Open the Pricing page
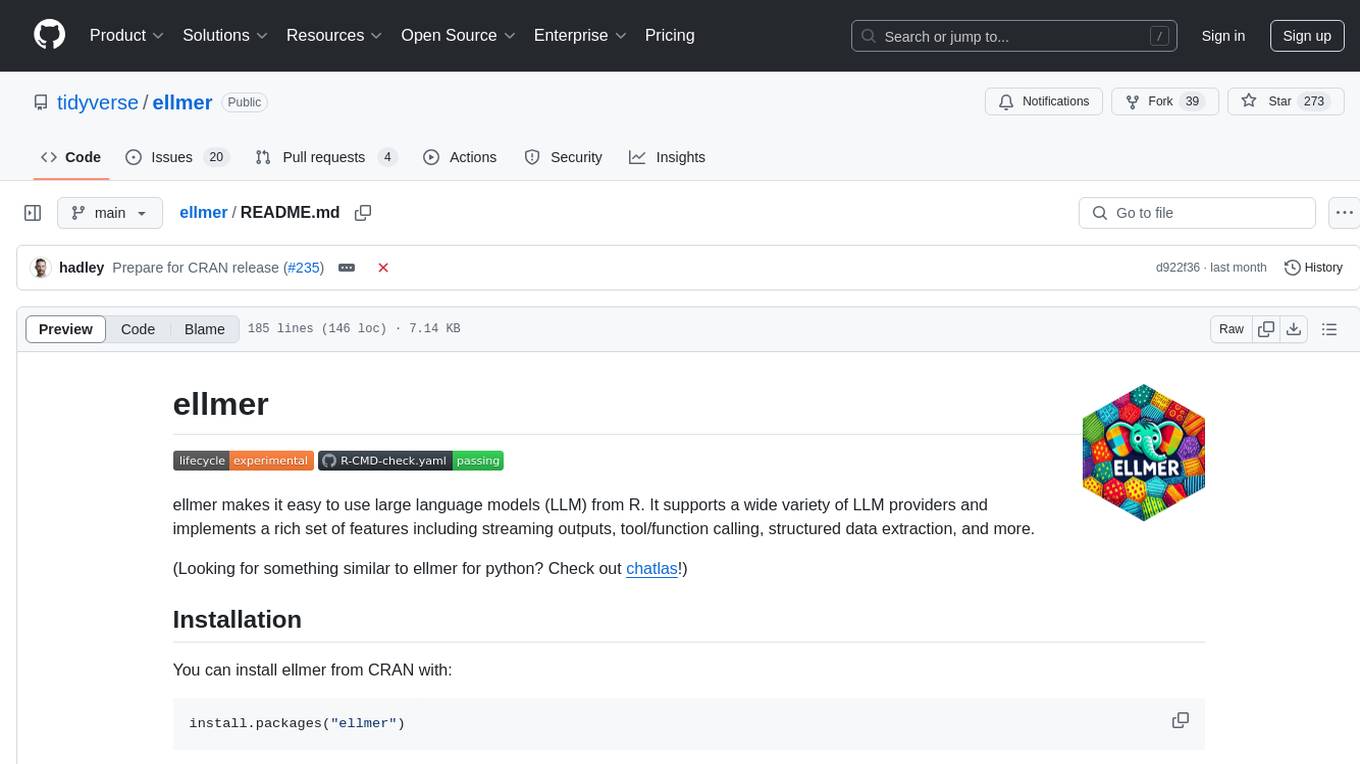The image size is (1360, 764). (x=670, y=35)
